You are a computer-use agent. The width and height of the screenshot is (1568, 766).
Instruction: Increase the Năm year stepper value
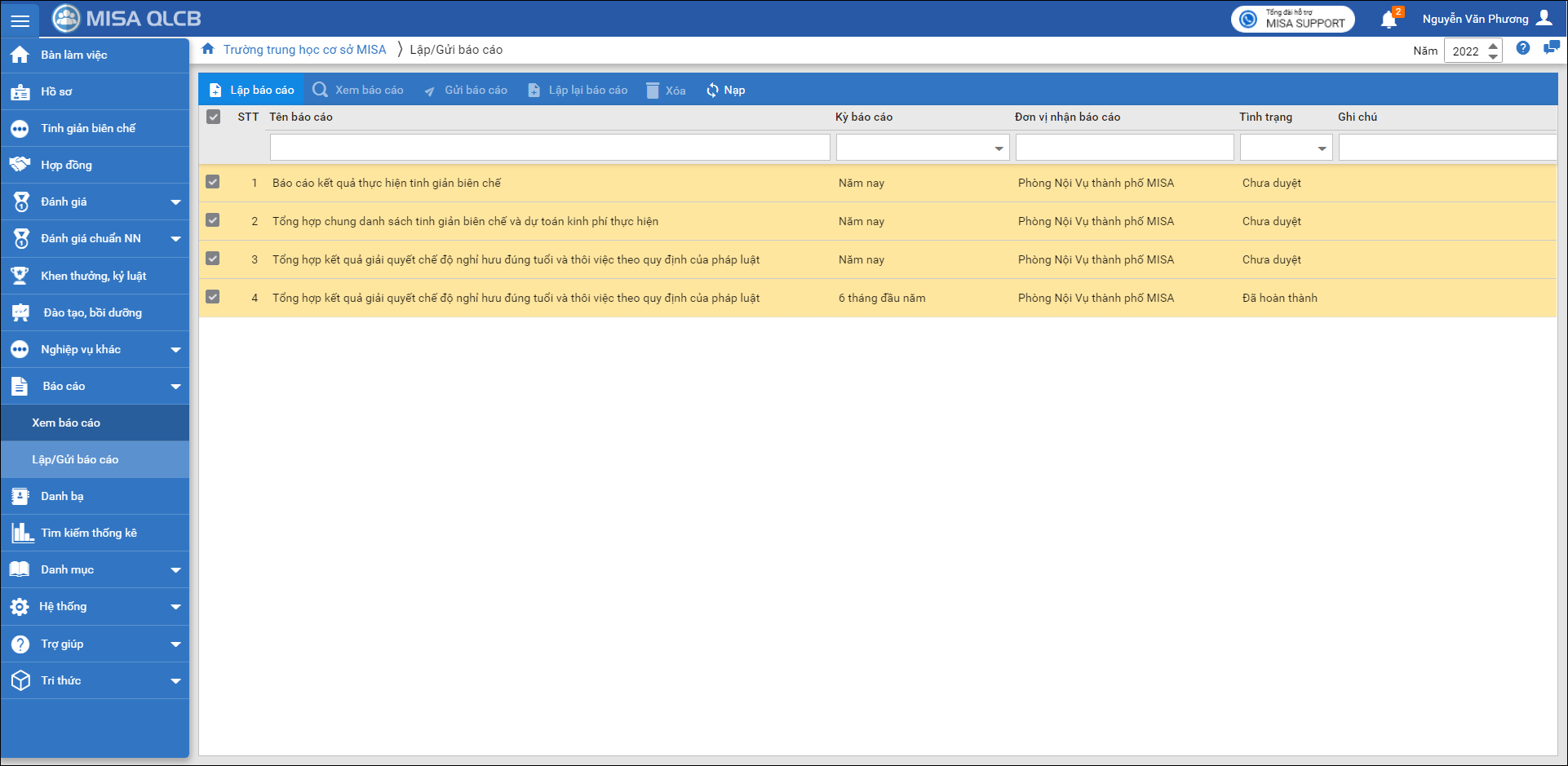pyautogui.click(x=1493, y=46)
